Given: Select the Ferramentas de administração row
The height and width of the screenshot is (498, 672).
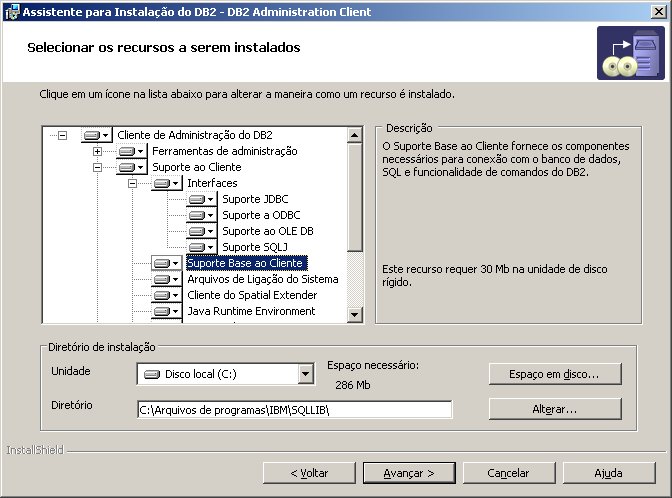Looking at the screenshot, I should tap(225, 151).
